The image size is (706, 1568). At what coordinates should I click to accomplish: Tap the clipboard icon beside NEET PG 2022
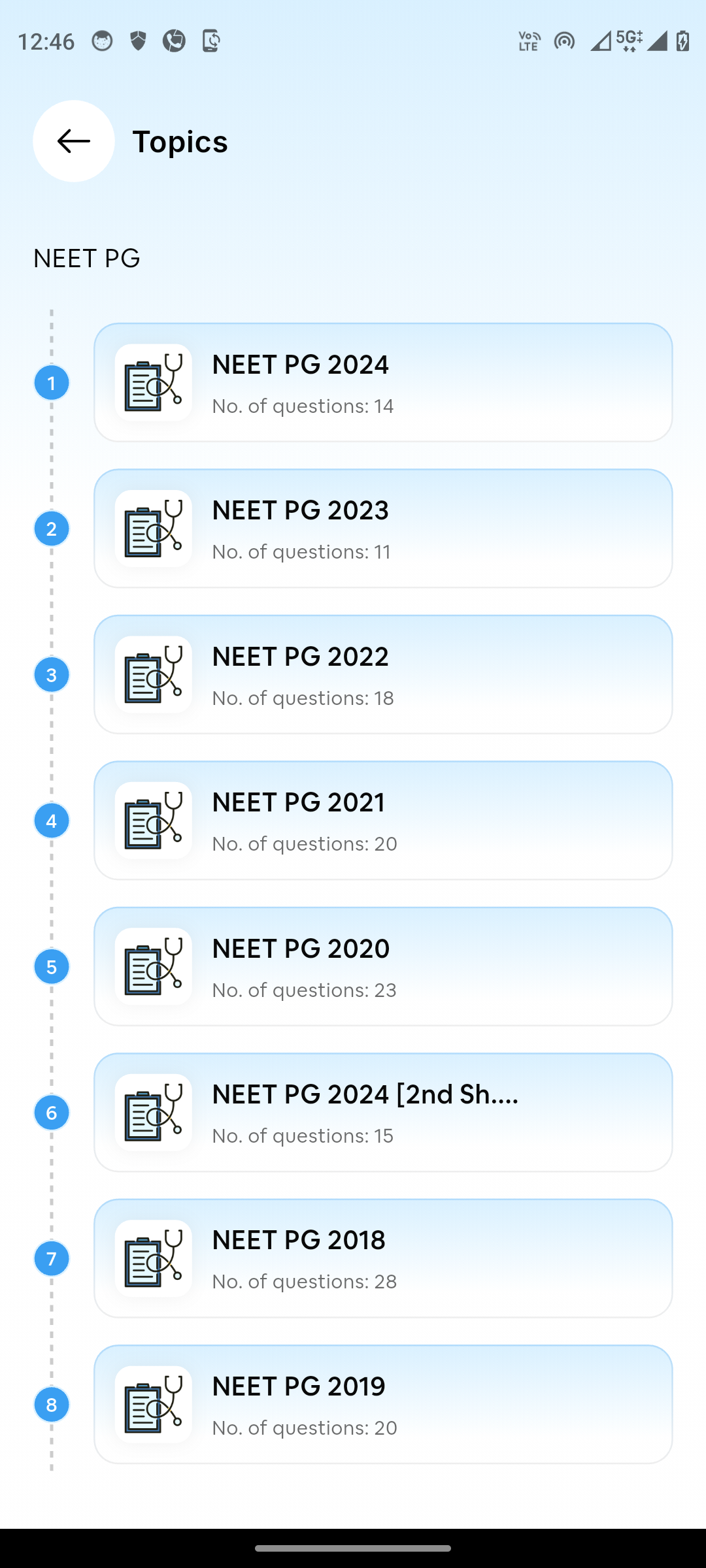point(154,675)
